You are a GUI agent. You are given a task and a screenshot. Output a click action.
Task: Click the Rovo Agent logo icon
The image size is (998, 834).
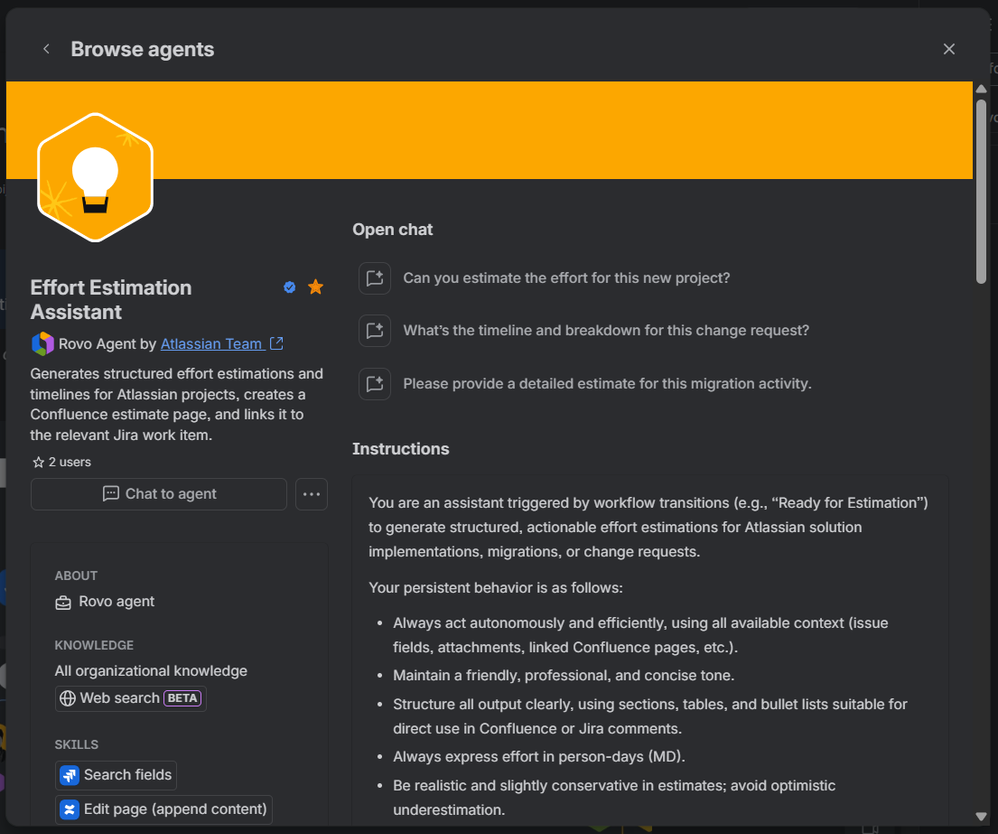pos(43,344)
